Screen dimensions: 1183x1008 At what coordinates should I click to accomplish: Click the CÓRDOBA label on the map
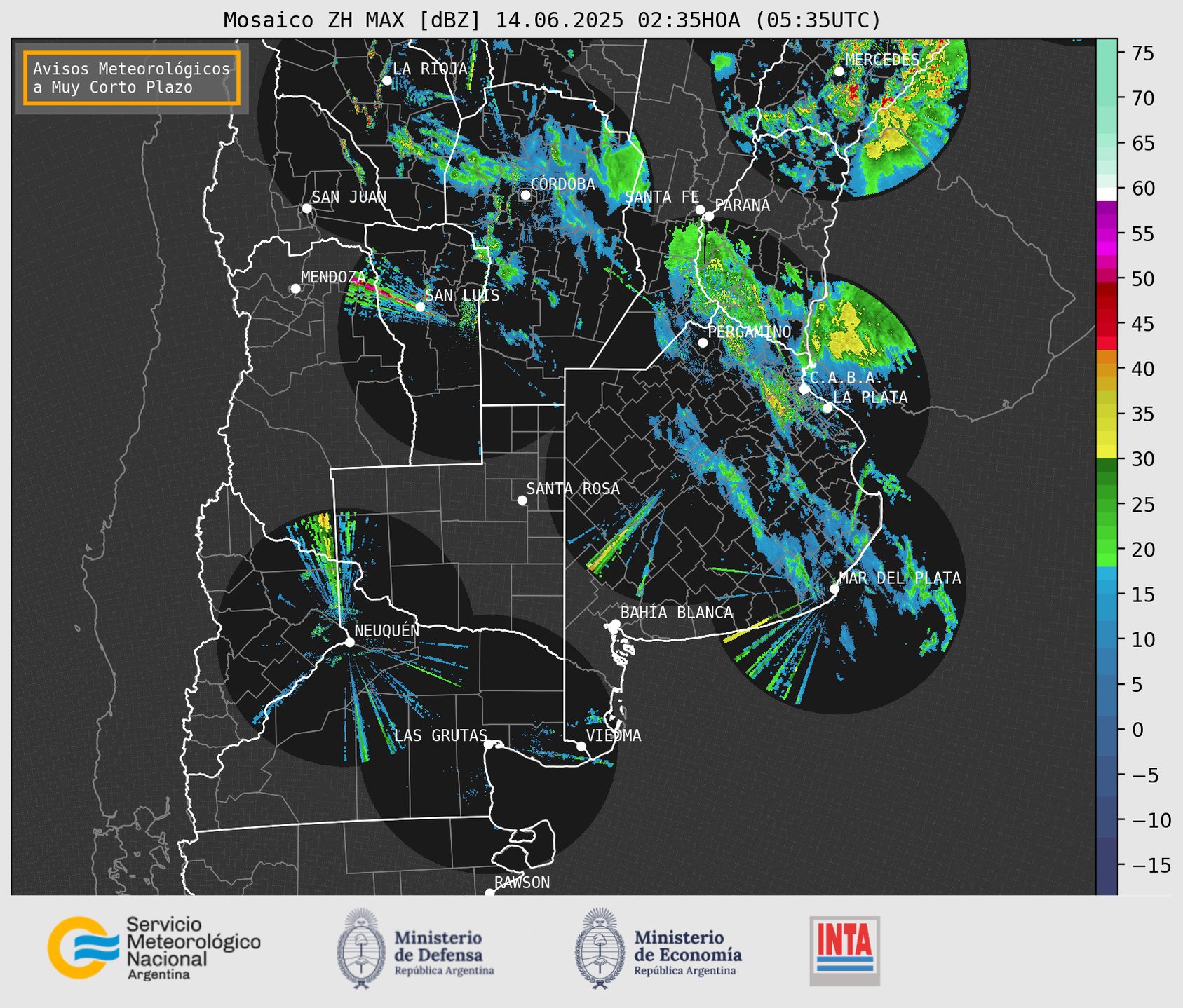pyautogui.click(x=562, y=184)
